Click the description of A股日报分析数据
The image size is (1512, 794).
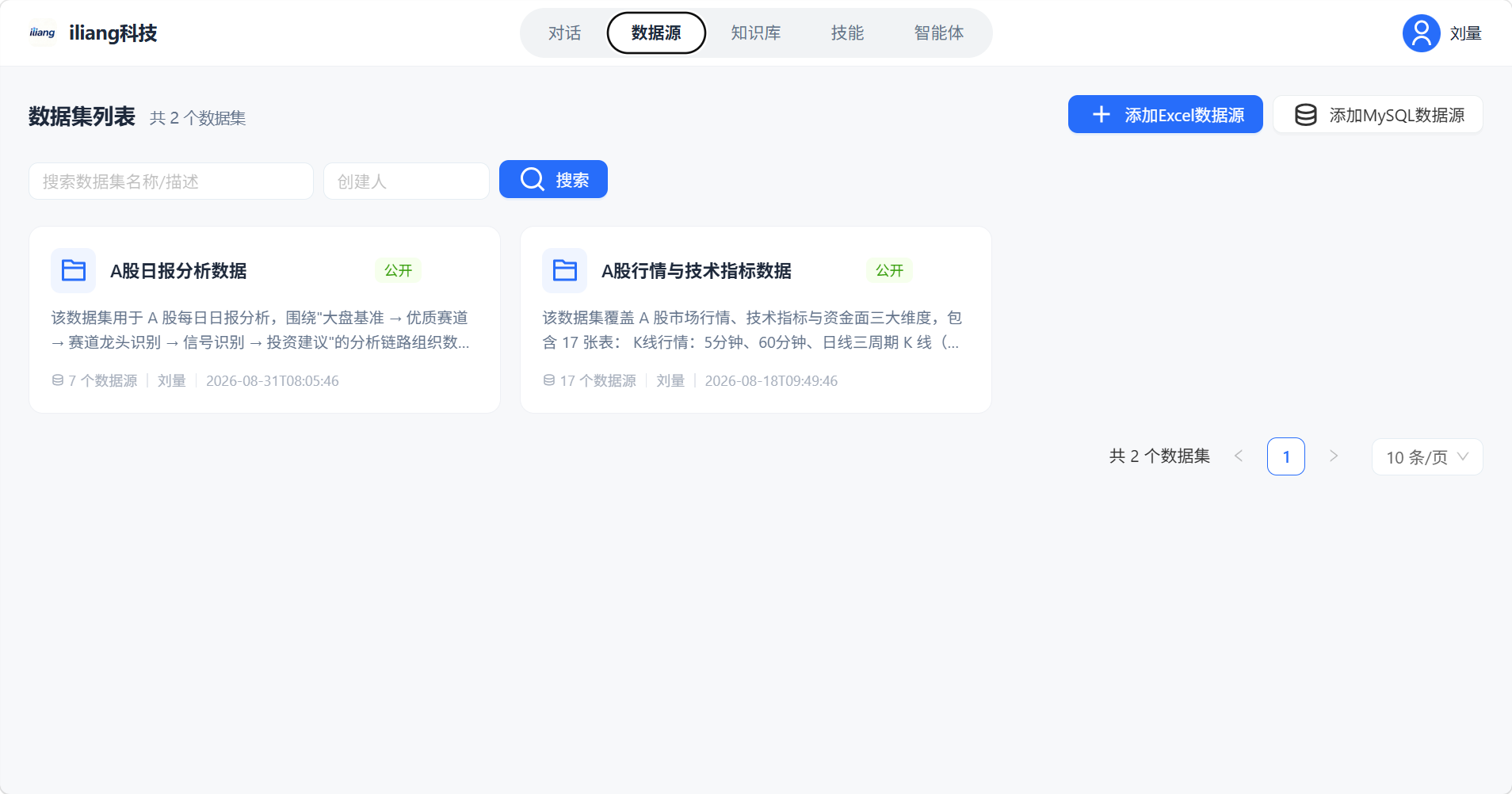[261, 330]
